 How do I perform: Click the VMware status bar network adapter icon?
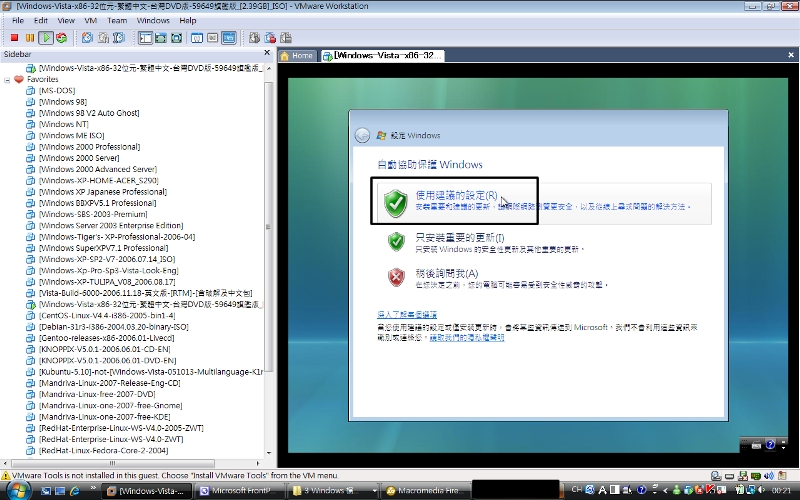pyautogui.click(x=756, y=476)
